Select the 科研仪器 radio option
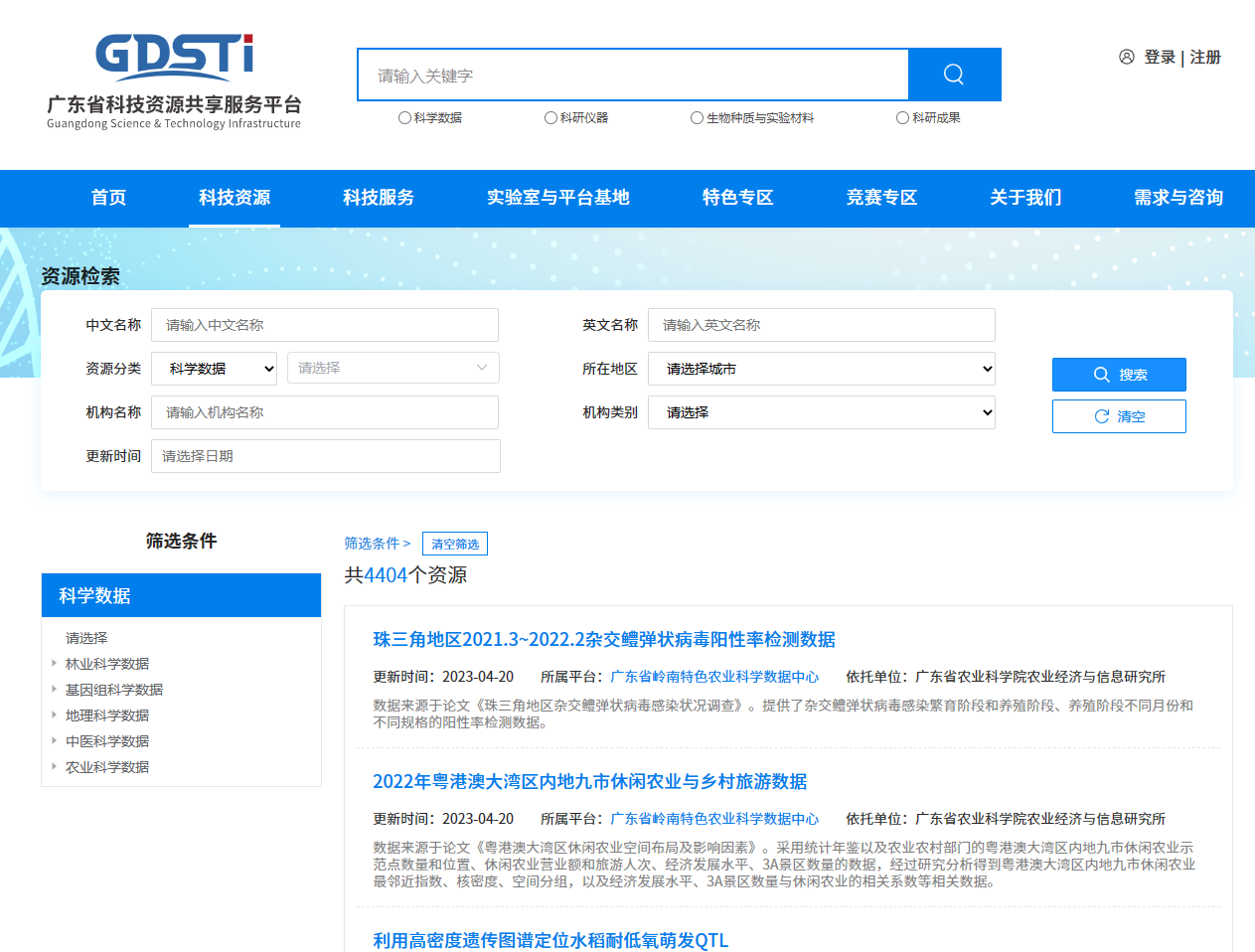The height and width of the screenshot is (952, 1255). click(x=550, y=118)
